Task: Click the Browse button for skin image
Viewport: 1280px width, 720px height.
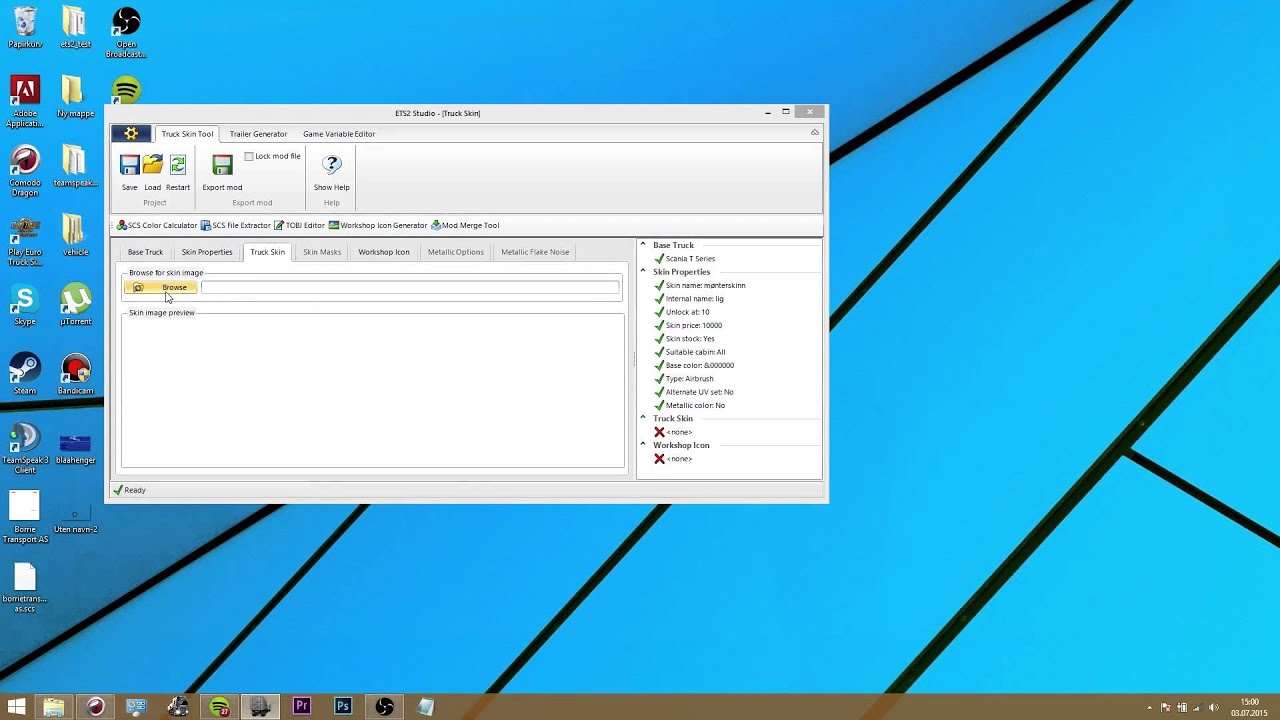Action: [160, 287]
